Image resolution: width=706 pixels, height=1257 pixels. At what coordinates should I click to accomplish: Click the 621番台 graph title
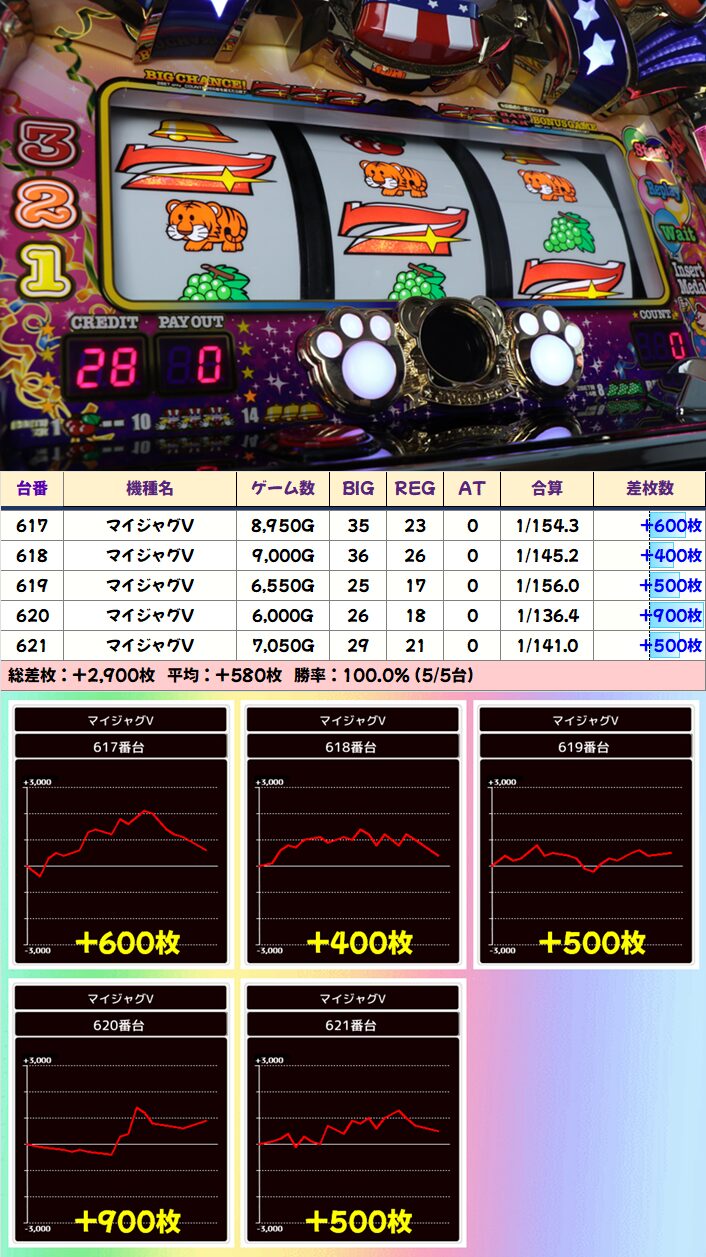click(353, 1025)
